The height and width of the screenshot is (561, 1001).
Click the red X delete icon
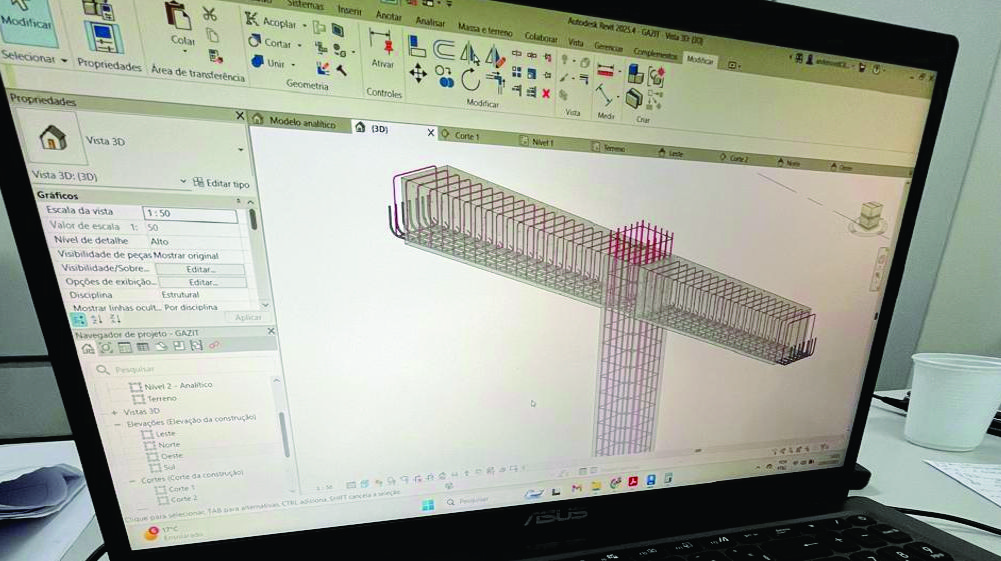coord(546,94)
